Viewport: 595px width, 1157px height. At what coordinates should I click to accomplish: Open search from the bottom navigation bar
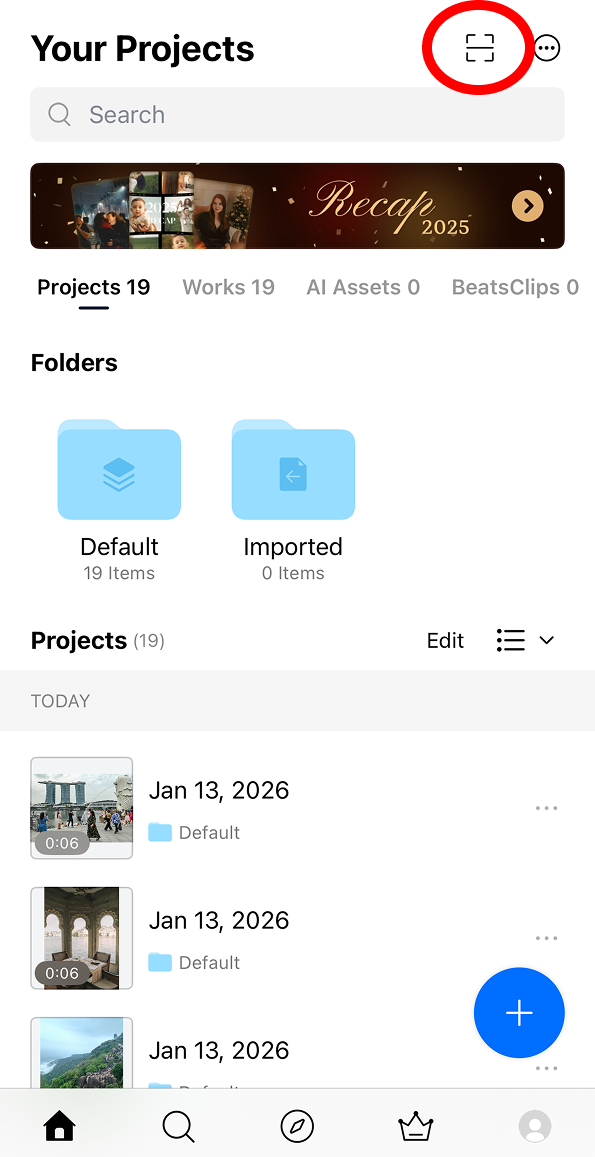(x=178, y=1126)
